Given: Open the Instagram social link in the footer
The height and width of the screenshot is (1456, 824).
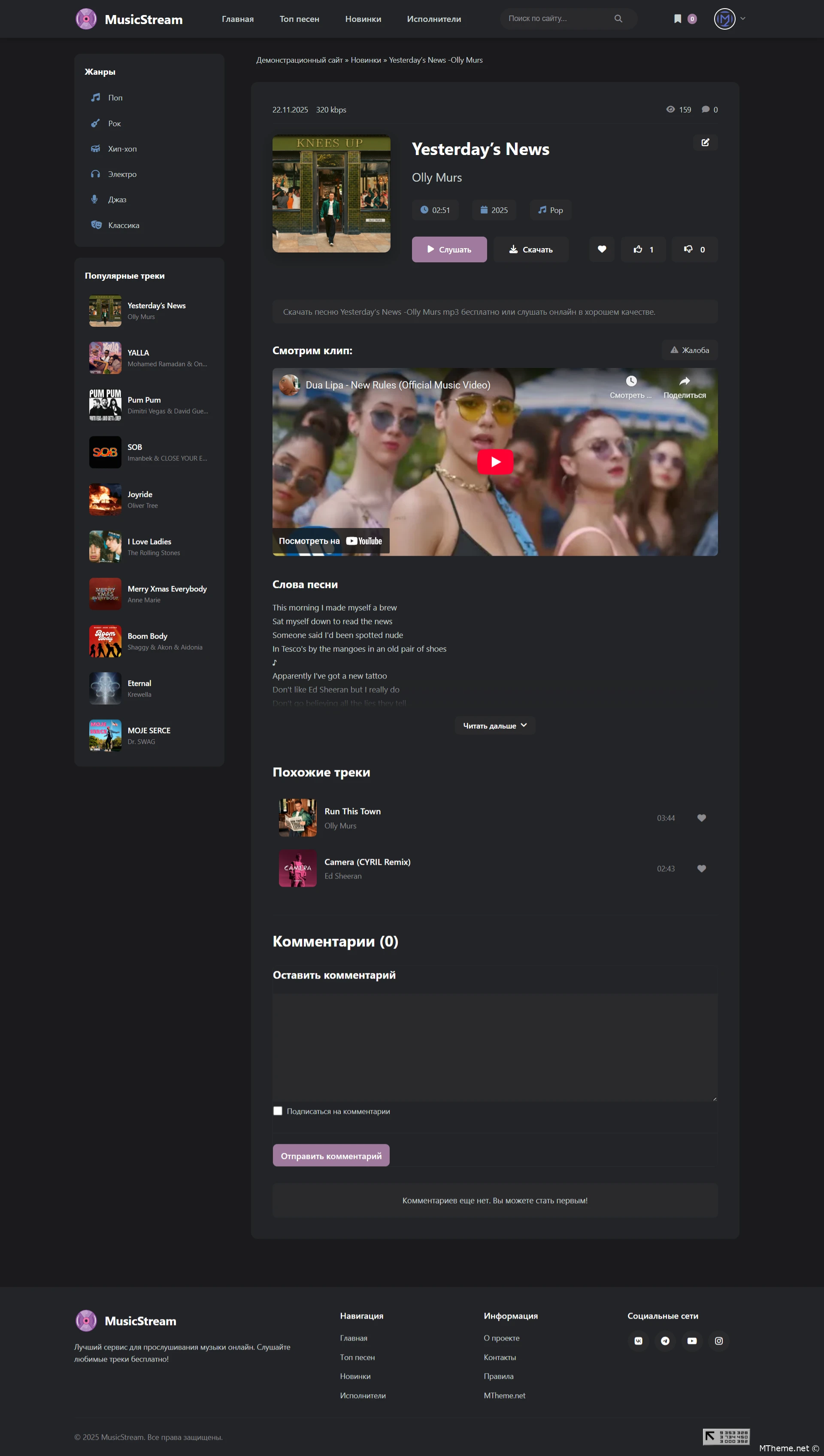Looking at the screenshot, I should click(x=719, y=1340).
